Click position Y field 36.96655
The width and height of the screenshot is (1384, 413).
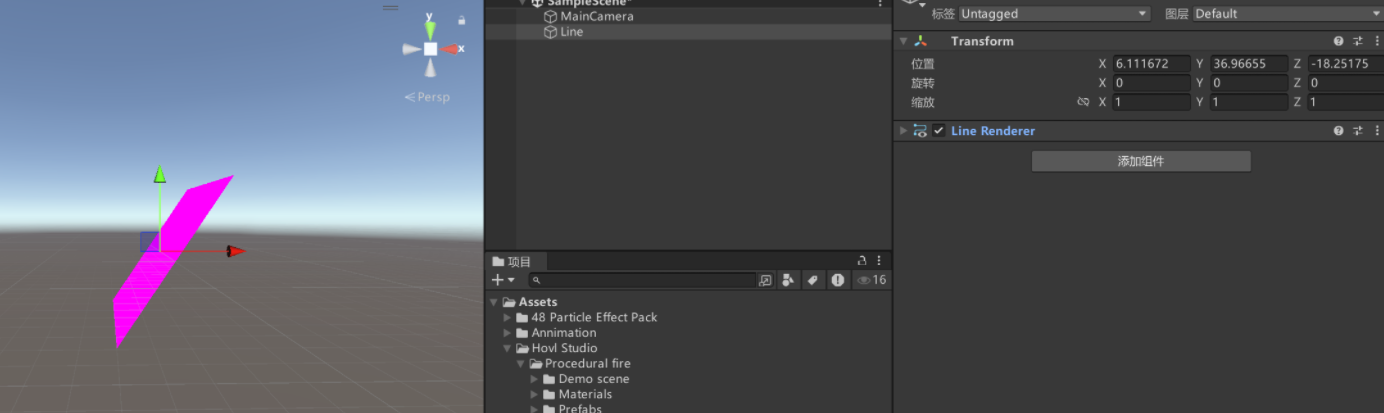(1249, 64)
